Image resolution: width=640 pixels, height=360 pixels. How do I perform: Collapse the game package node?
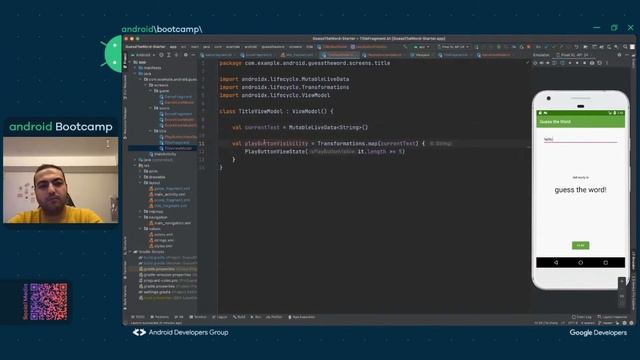pyautogui.click(x=151, y=91)
